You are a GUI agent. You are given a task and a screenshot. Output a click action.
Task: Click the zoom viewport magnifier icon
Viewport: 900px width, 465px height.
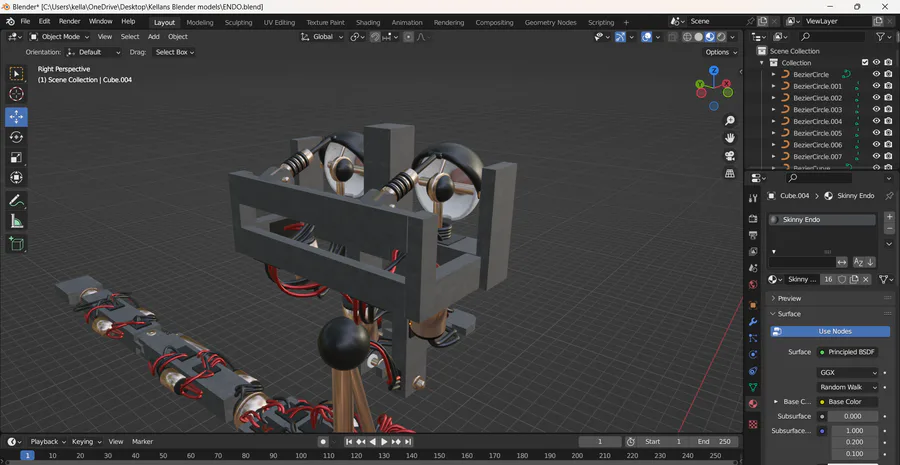tap(730, 121)
